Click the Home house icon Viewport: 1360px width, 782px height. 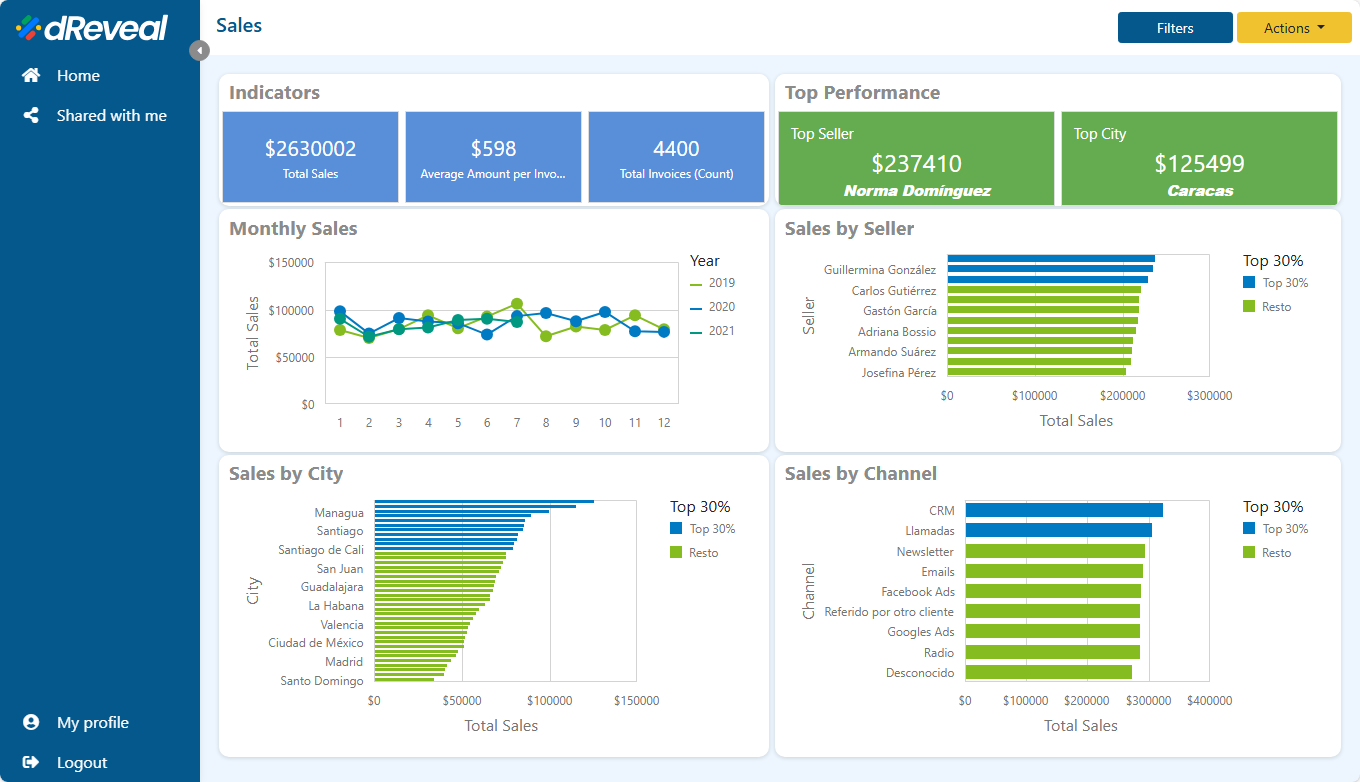(x=31, y=76)
